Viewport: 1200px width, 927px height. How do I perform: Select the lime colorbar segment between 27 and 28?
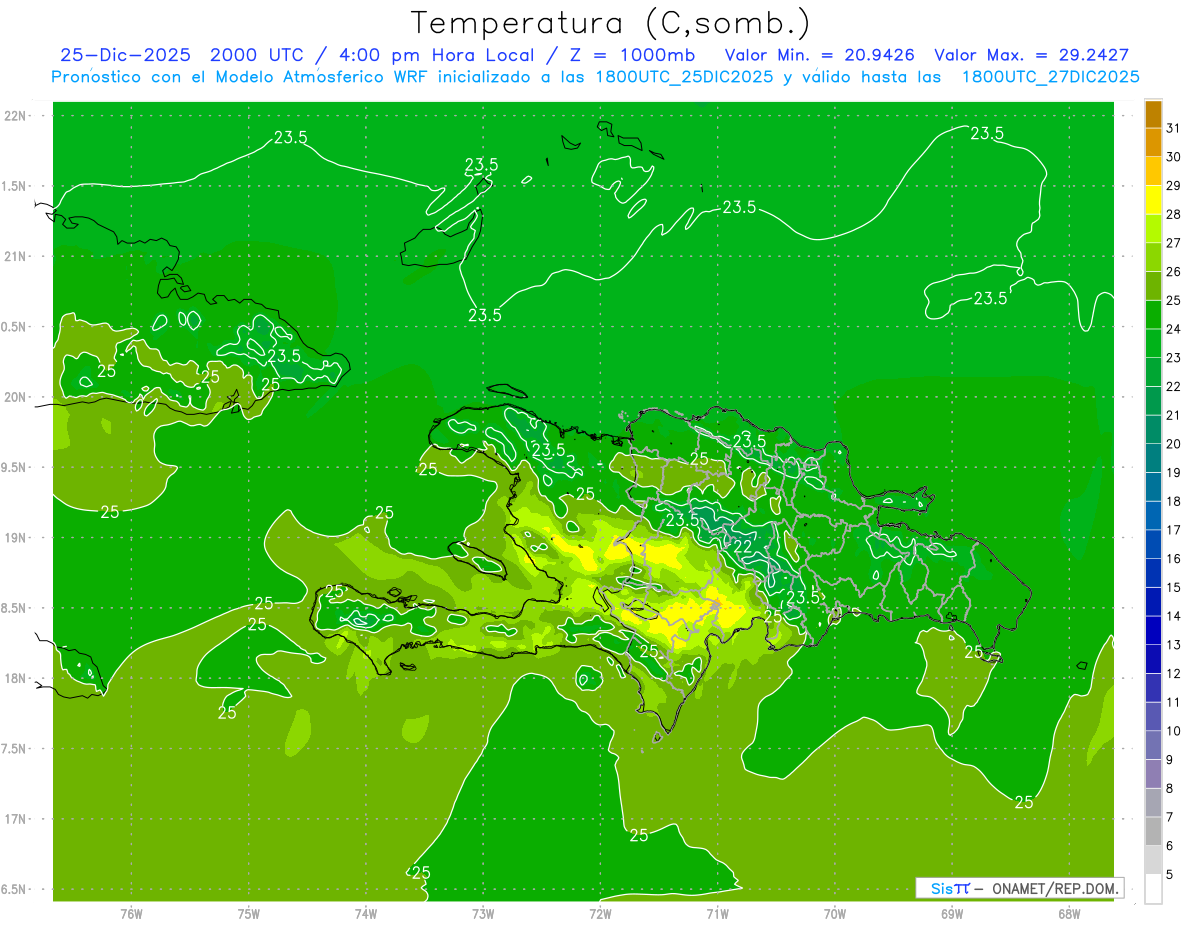coord(1153,229)
